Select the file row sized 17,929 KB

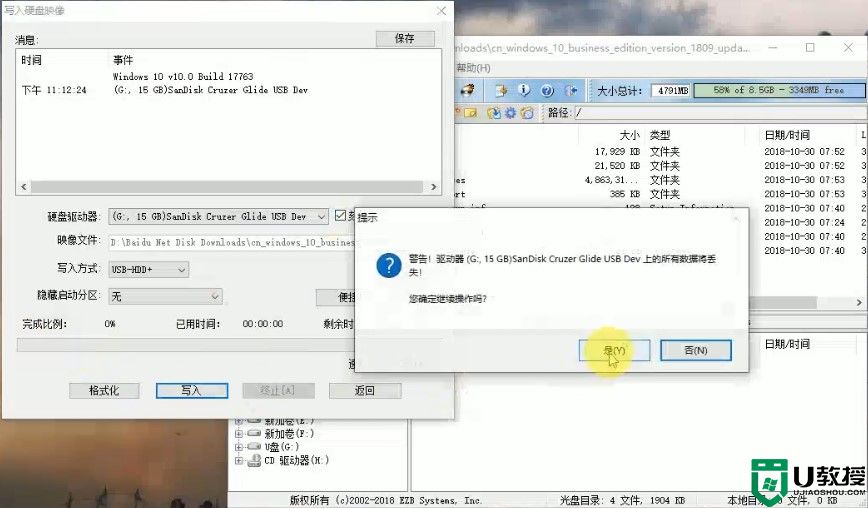click(659, 151)
